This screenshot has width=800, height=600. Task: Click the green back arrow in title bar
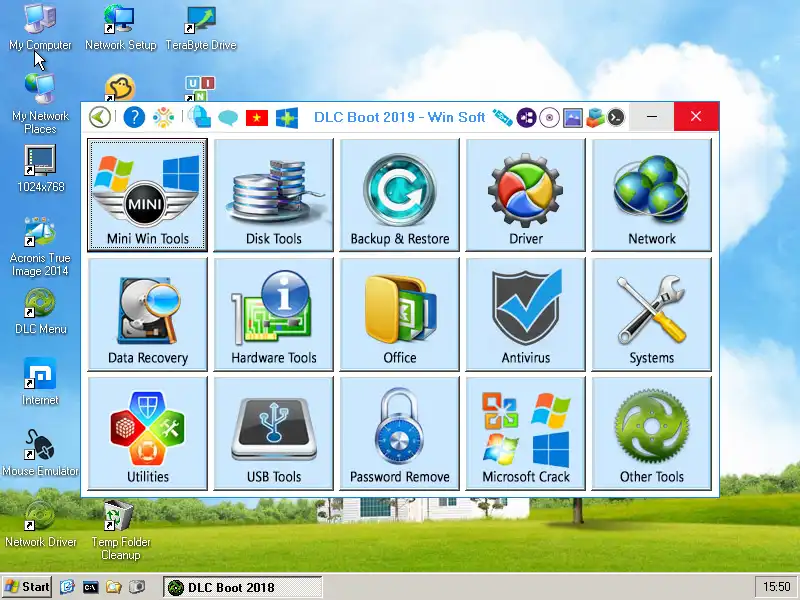tap(100, 117)
